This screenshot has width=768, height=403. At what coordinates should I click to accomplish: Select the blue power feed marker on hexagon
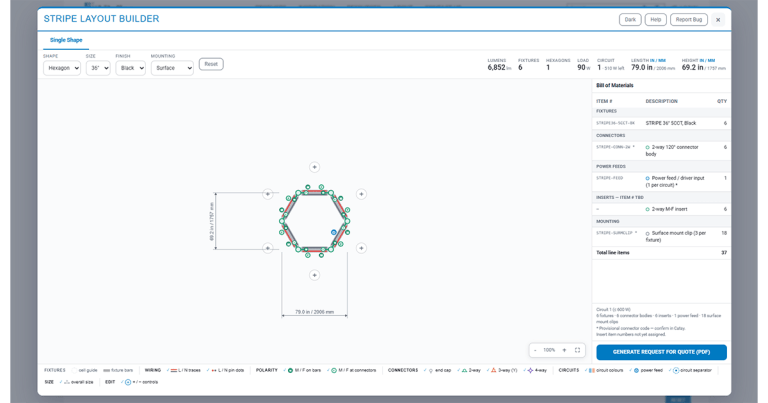(334, 232)
